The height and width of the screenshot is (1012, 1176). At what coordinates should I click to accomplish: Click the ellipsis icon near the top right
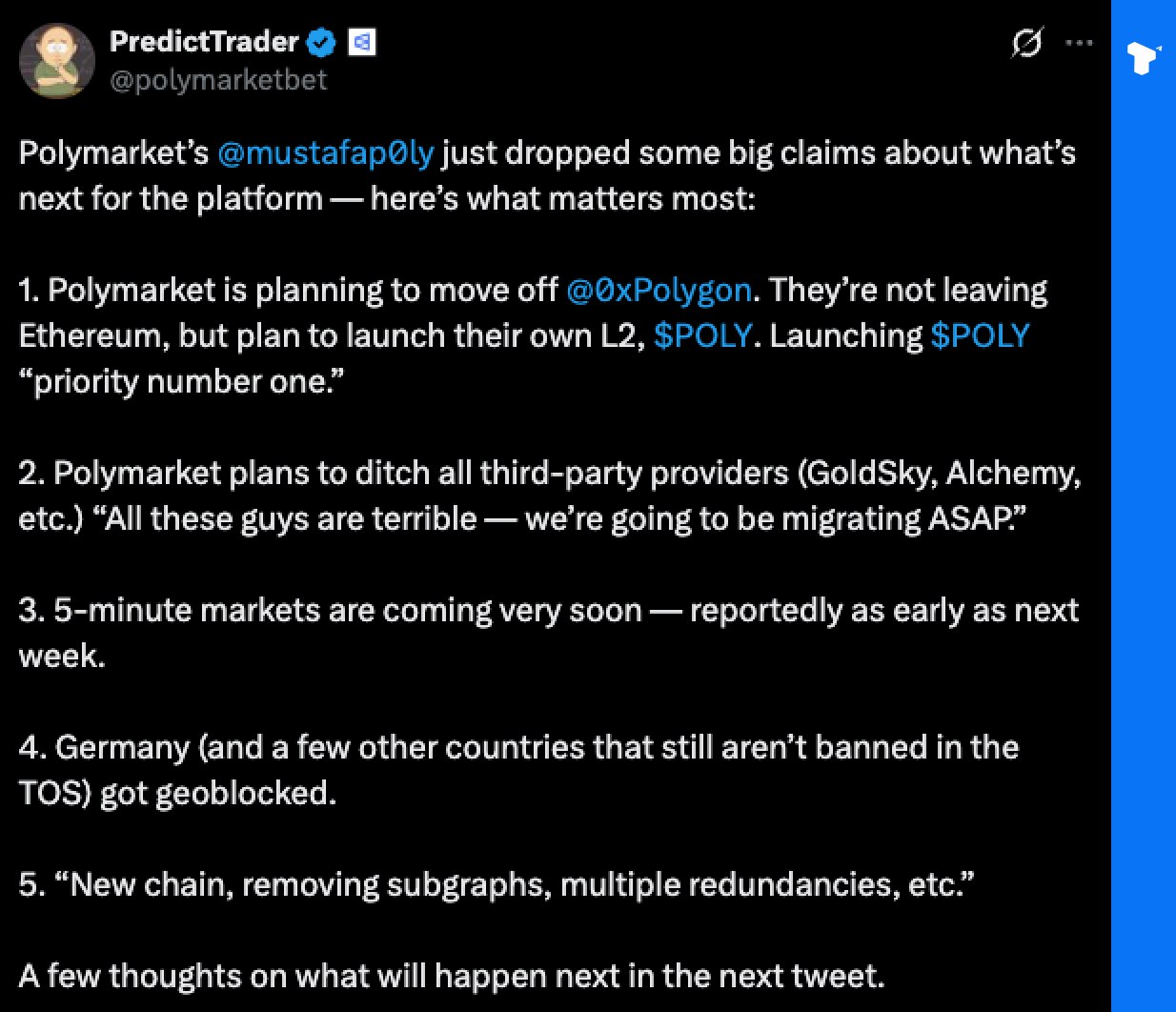pyautogui.click(x=1080, y=42)
